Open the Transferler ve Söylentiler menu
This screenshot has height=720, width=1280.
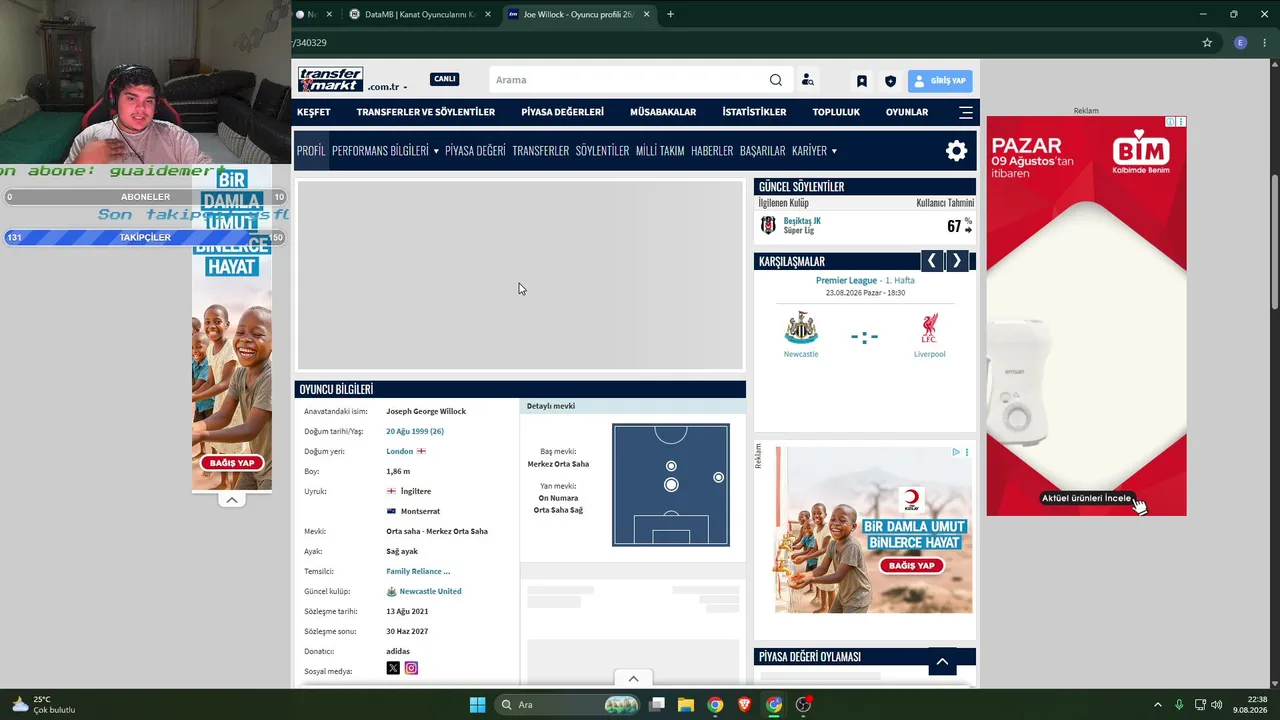point(426,112)
